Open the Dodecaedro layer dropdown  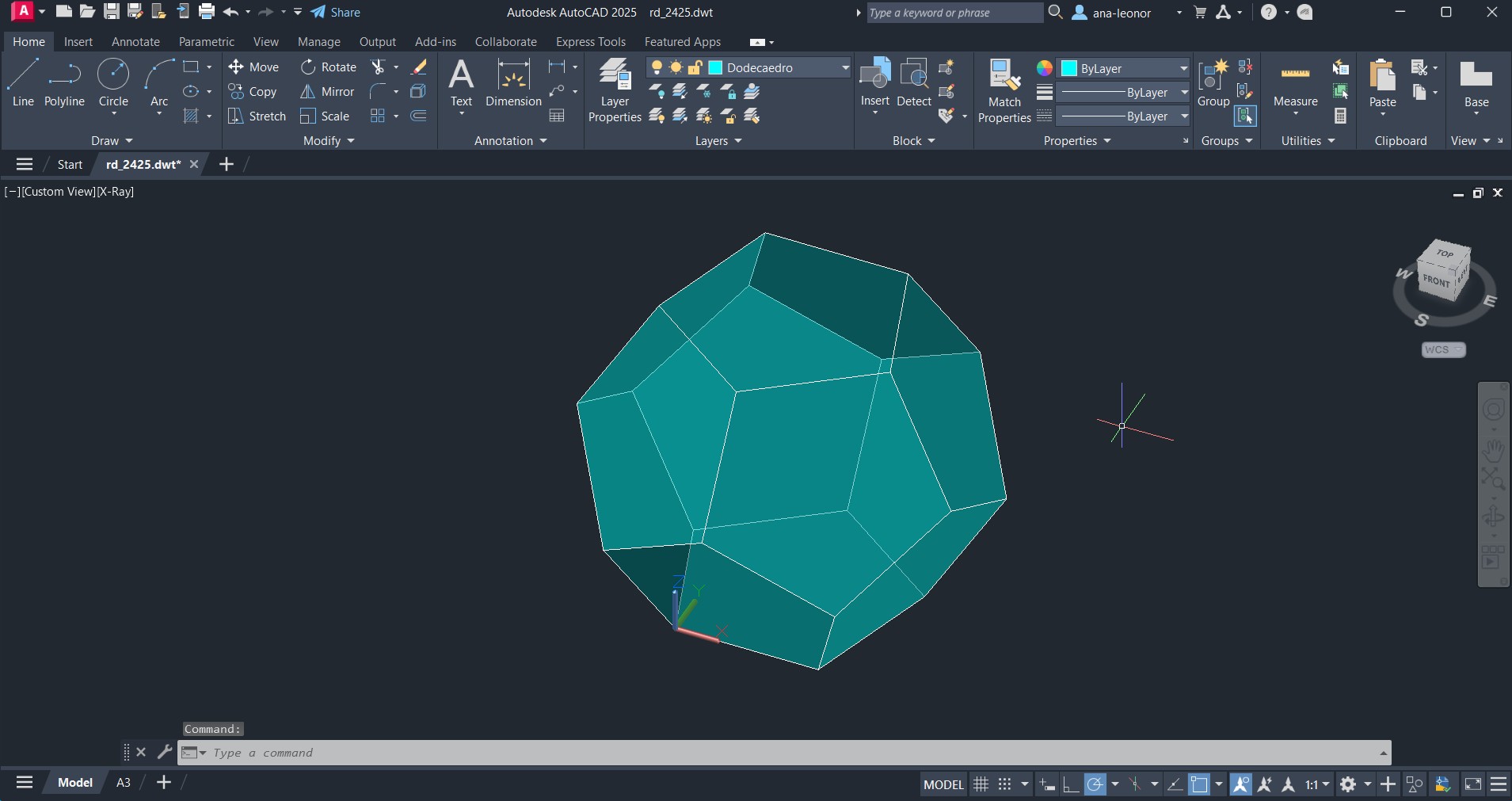[844, 68]
